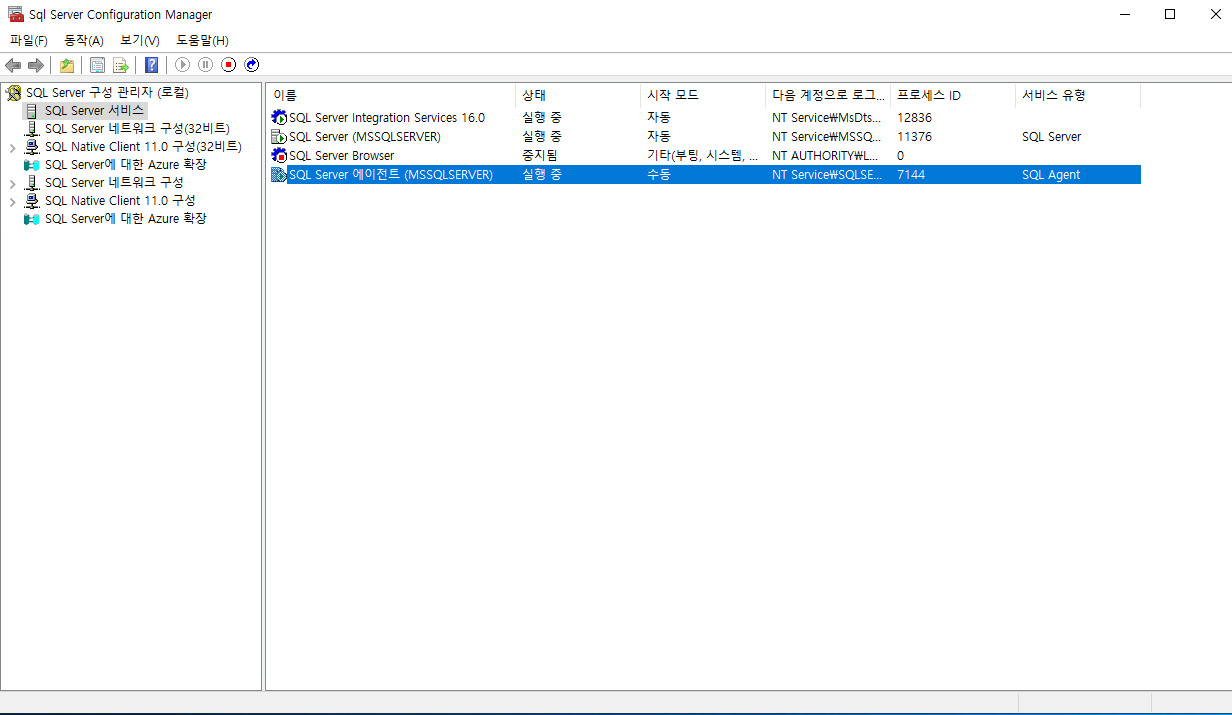Click the SQL Agent service type cell
The image size is (1232, 715).
[x=1051, y=175]
